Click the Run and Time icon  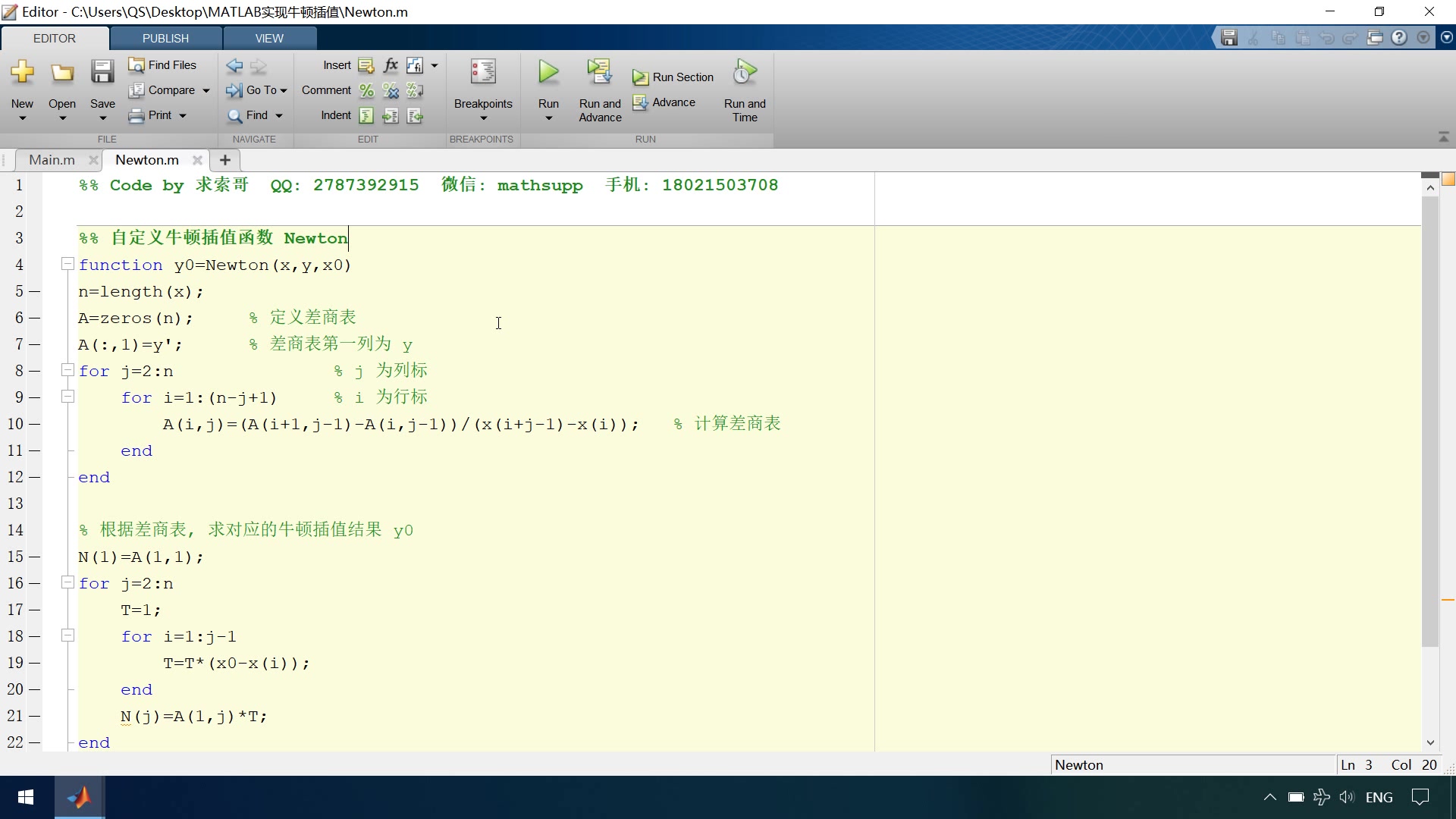tap(745, 73)
